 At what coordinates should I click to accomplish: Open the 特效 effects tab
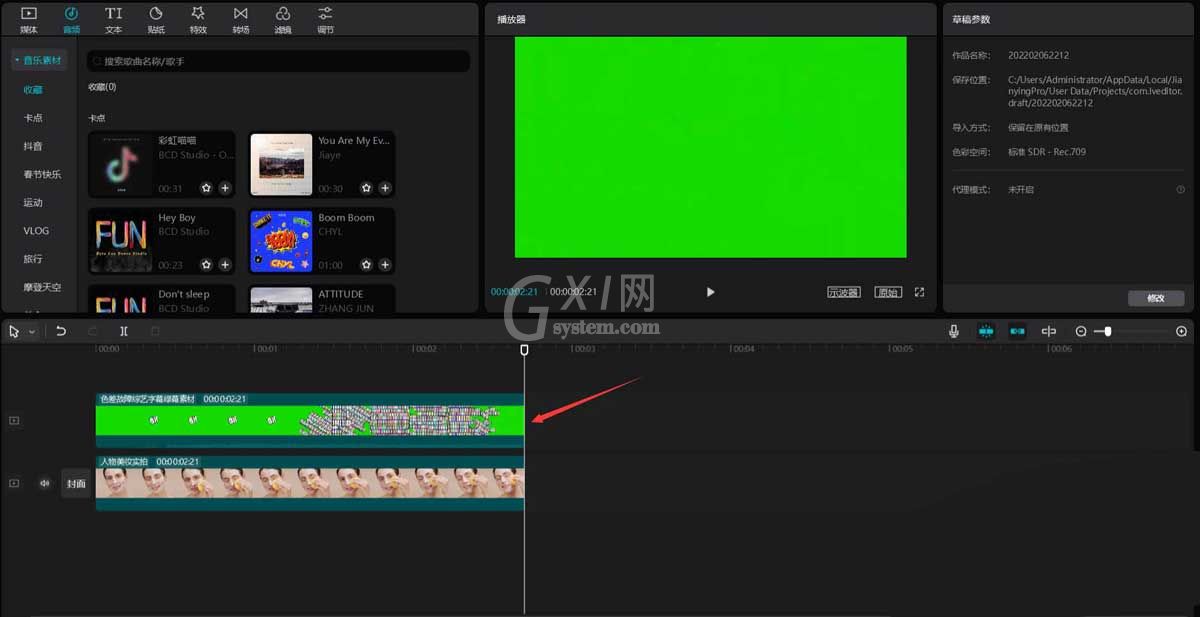(x=198, y=19)
